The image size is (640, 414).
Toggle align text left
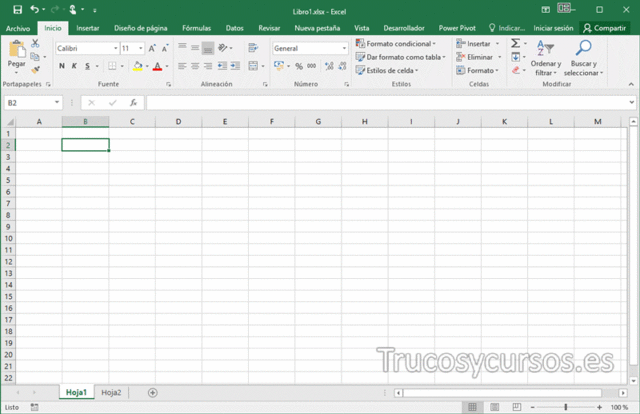182,66
